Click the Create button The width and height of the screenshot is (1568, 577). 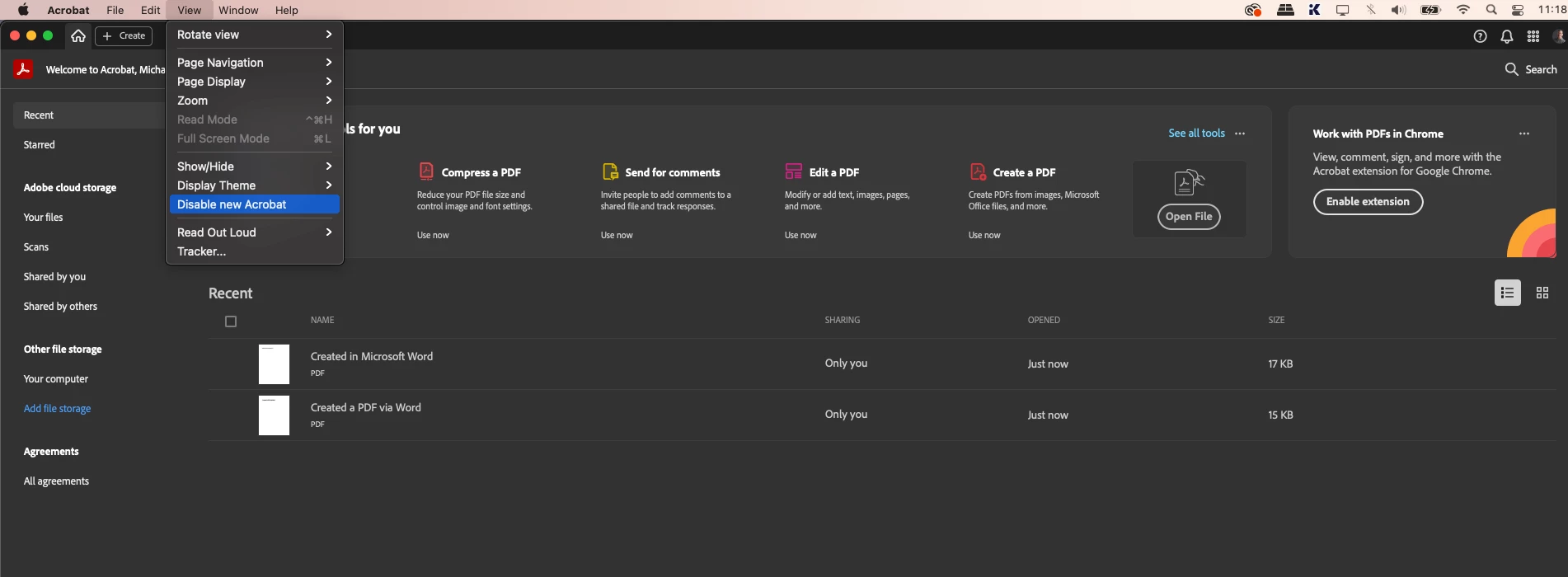pyautogui.click(x=124, y=35)
